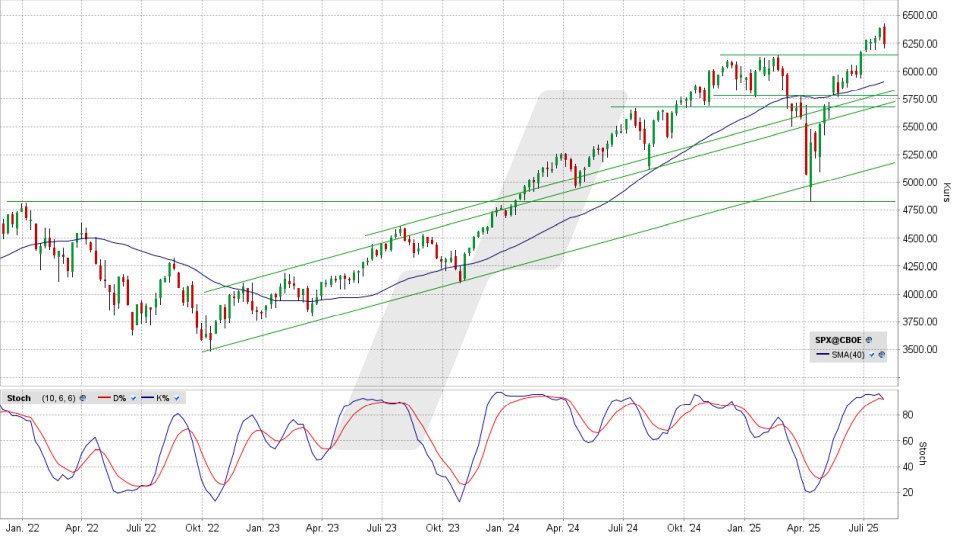This screenshot has width=960, height=540.
Task: Click the 6500.00 price axis label
Action: pos(921,15)
